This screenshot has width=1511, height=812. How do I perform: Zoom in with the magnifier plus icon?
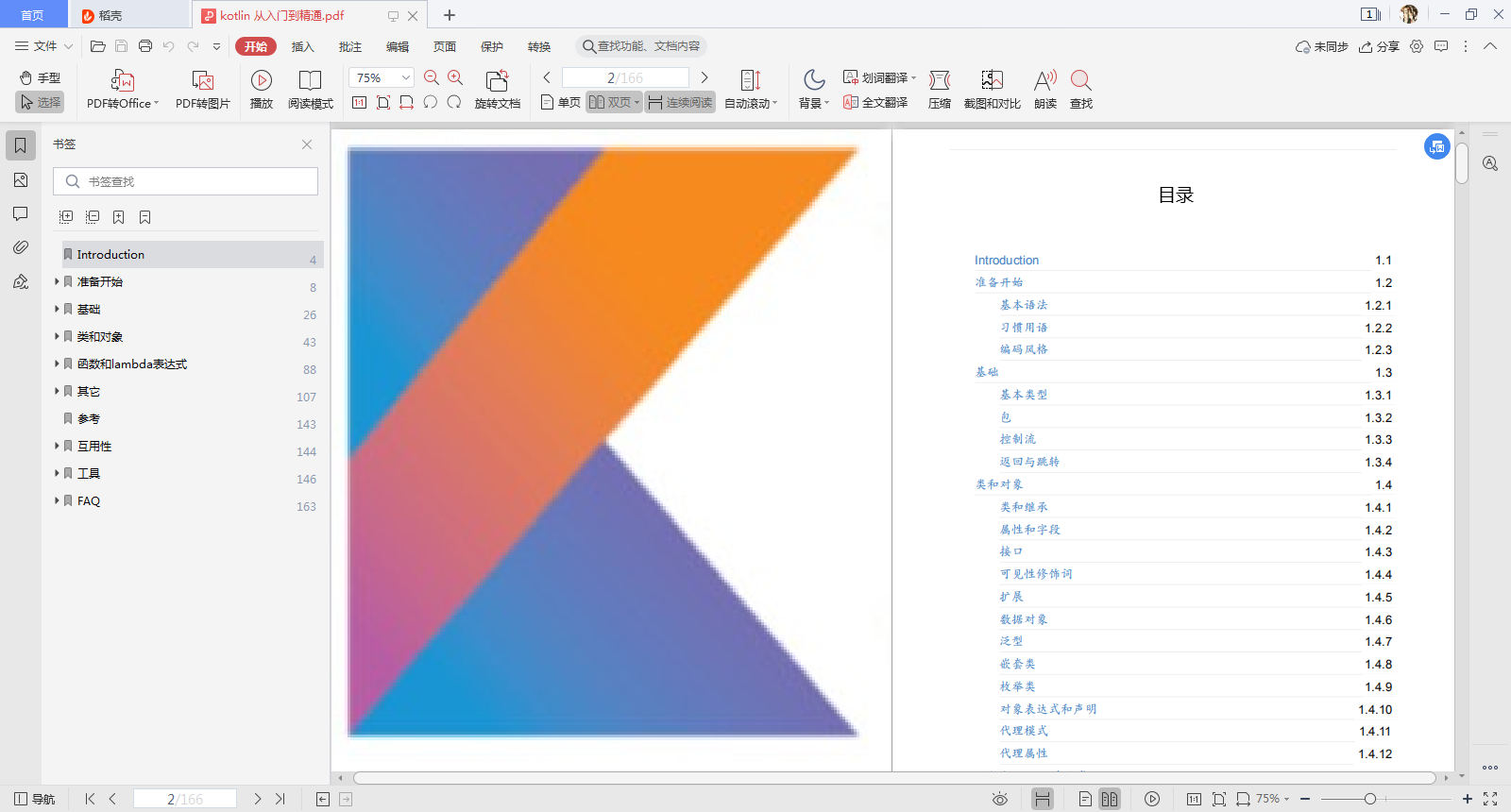[455, 77]
